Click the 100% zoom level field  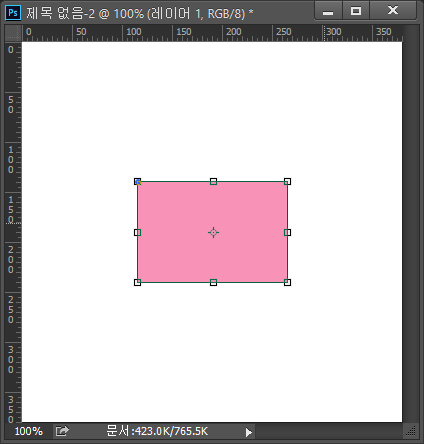point(29,431)
